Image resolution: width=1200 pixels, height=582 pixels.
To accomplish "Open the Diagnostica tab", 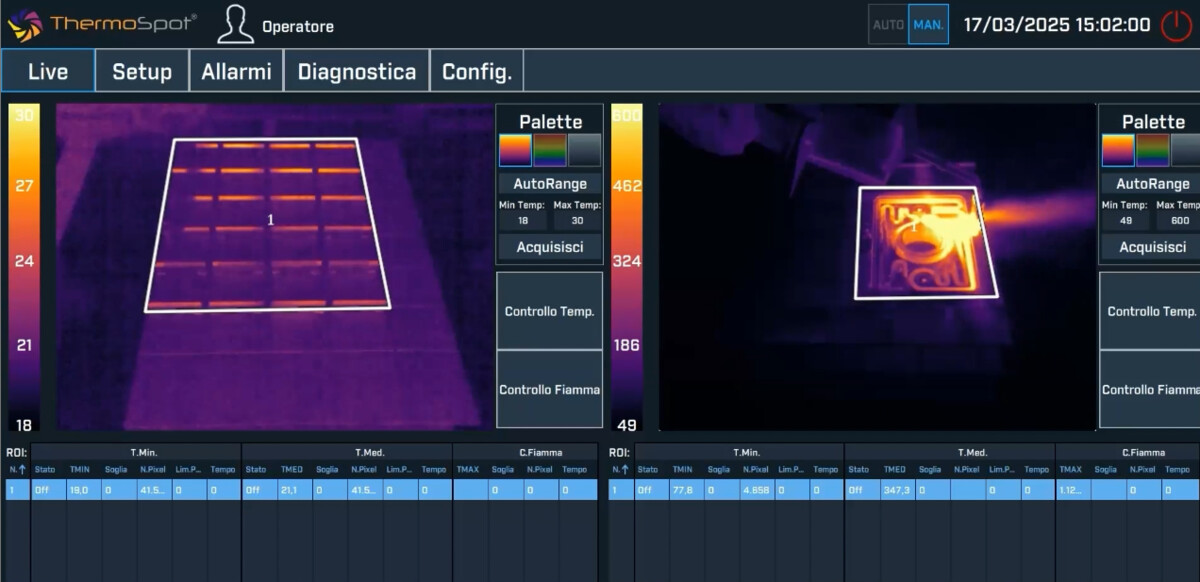I will 356,72.
